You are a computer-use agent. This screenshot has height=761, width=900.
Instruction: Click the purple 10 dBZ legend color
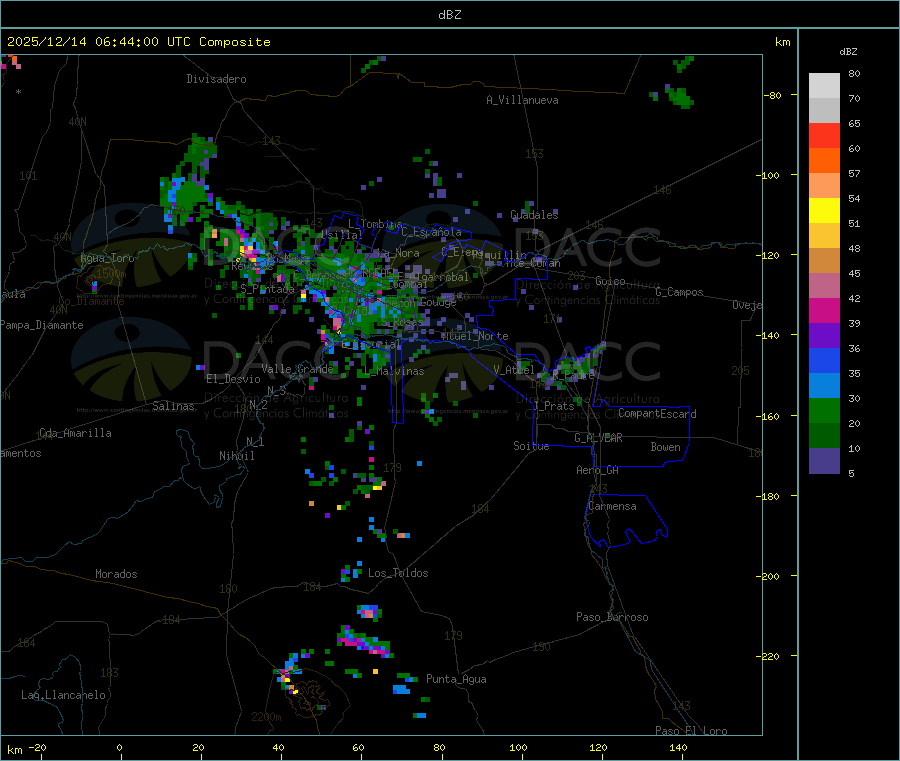pyautogui.click(x=824, y=460)
